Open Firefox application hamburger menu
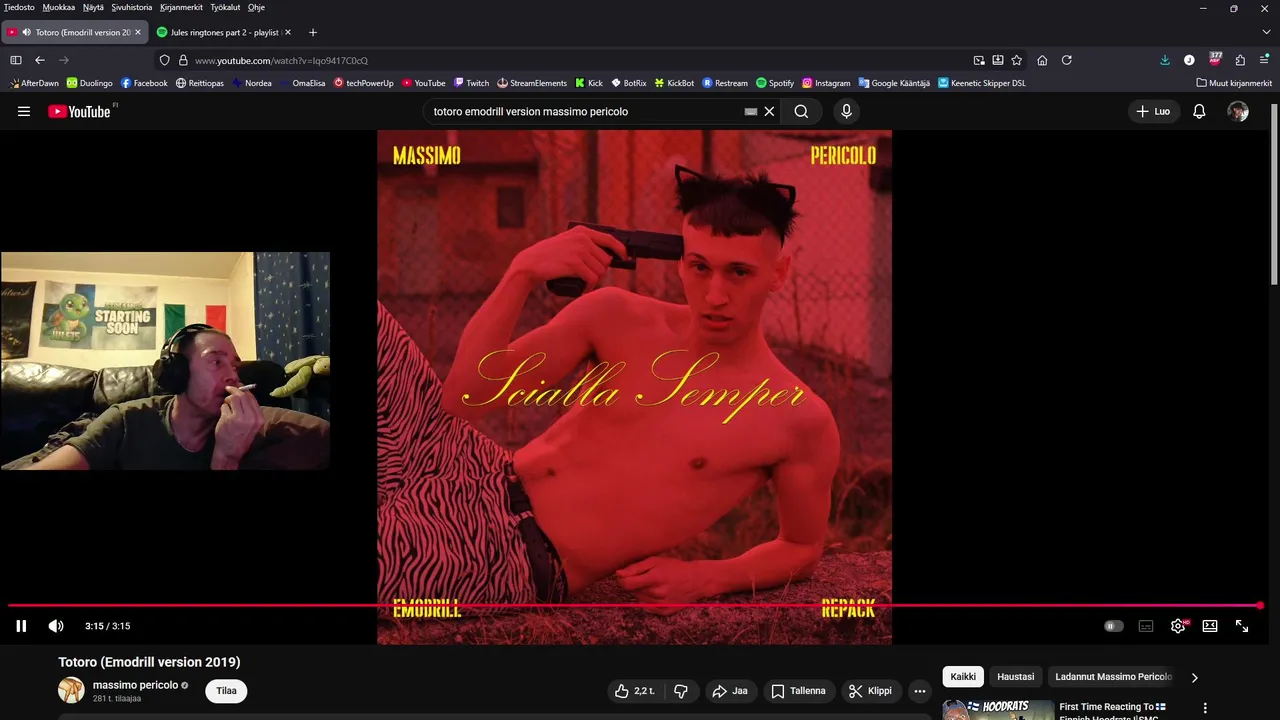Screen dimensions: 1280x720 pyautogui.click(x=1265, y=60)
